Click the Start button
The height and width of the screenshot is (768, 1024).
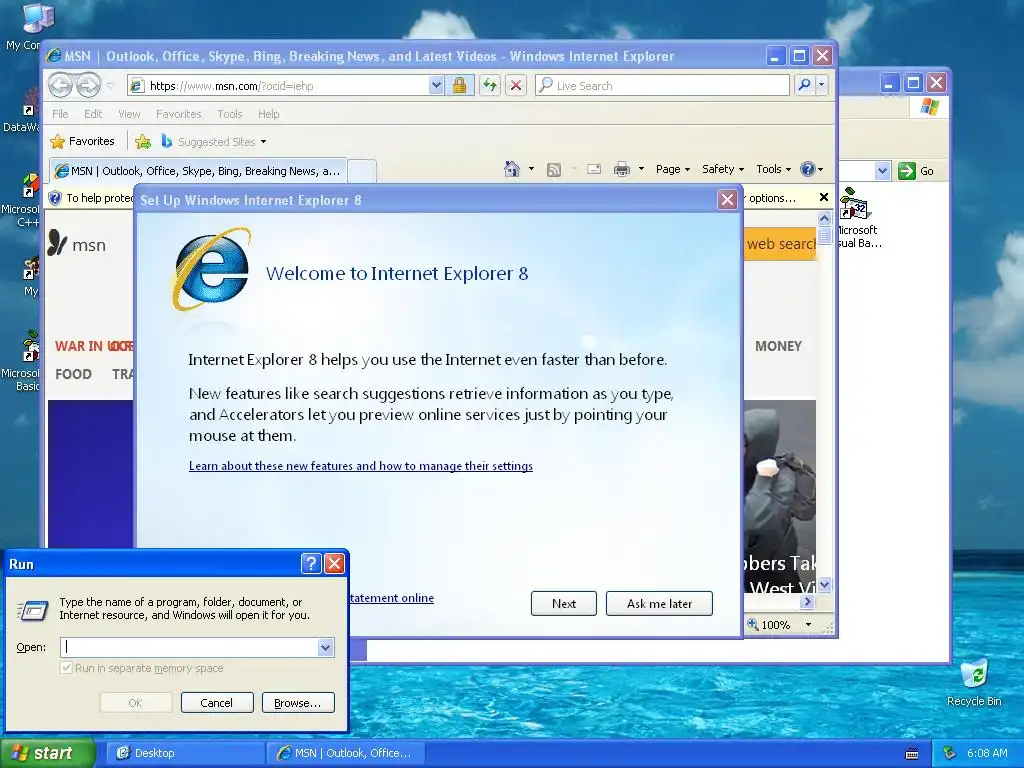coord(48,753)
